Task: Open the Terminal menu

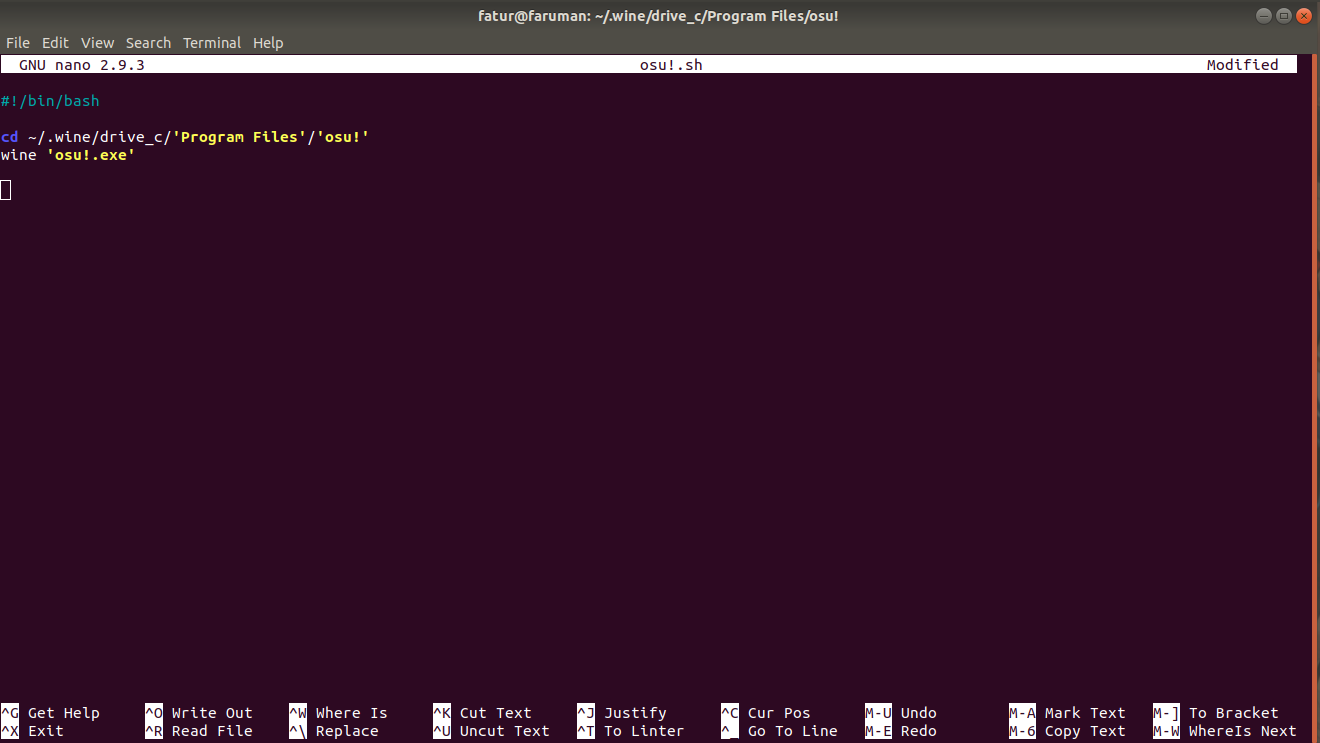Action: pyautogui.click(x=212, y=43)
